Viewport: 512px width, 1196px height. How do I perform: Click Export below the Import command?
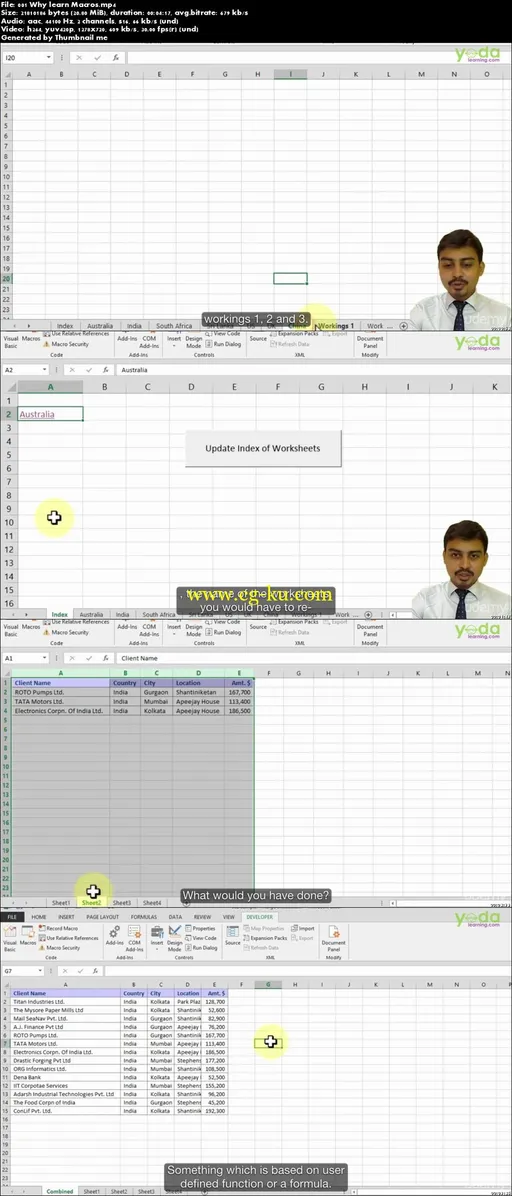pos(303,938)
